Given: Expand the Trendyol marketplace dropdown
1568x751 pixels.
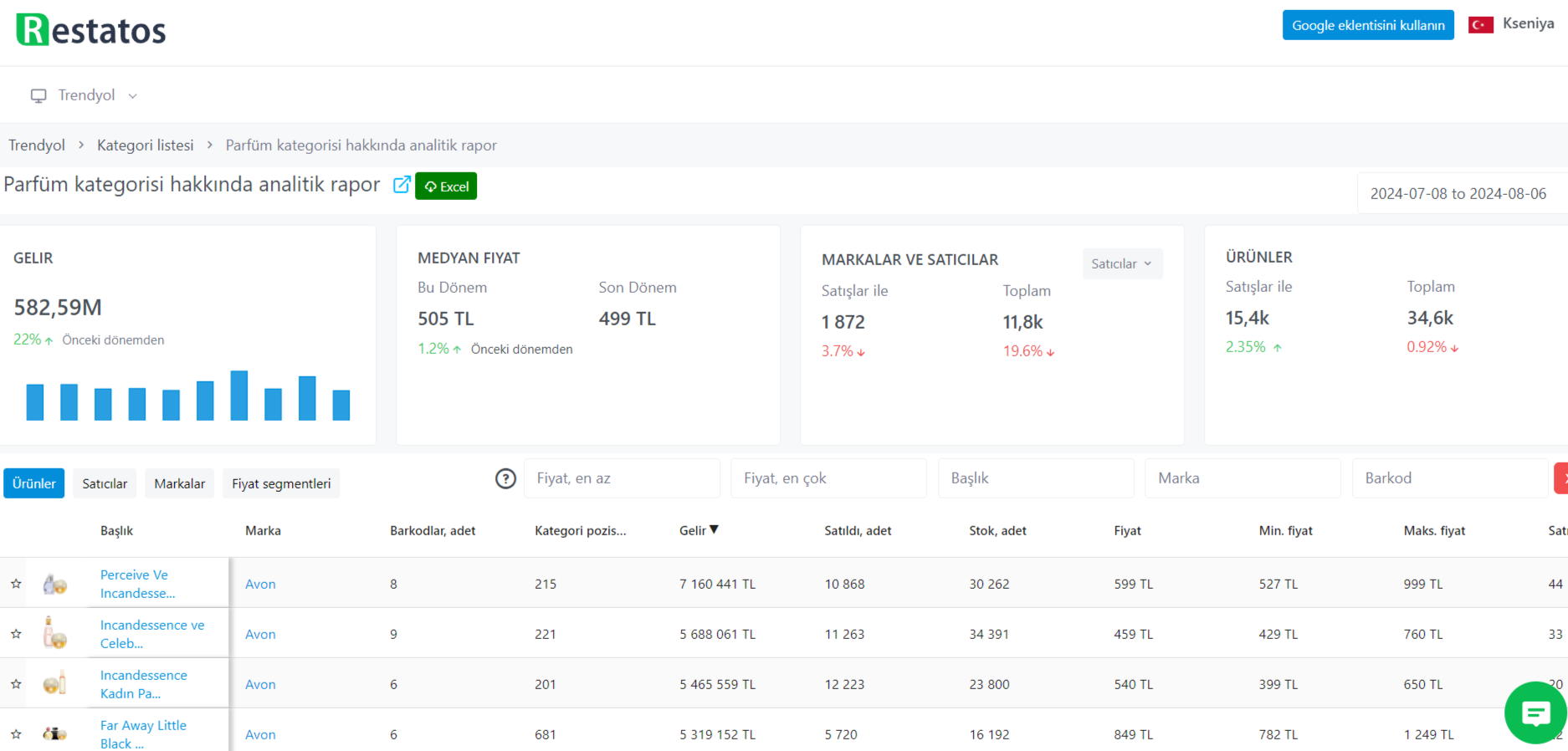Looking at the screenshot, I should (84, 95).
